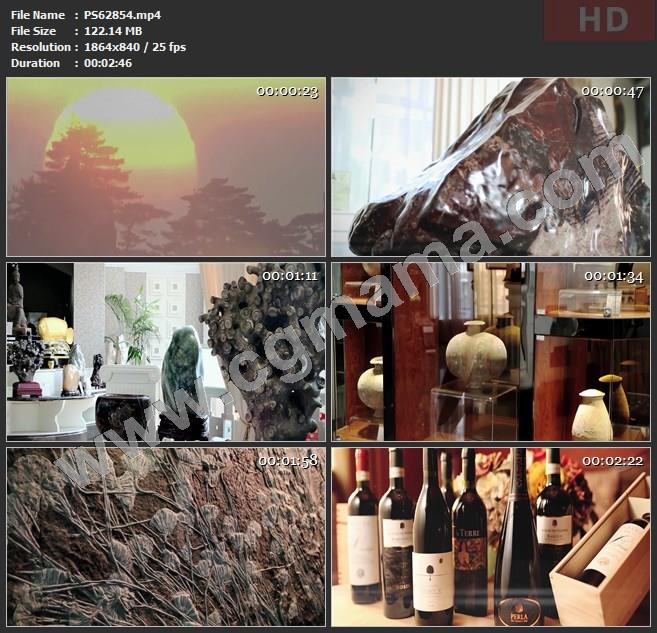This screenshot has width=657, height=633.
Task: Click the 00:02:46 duration value
Action: coord(110,63)
